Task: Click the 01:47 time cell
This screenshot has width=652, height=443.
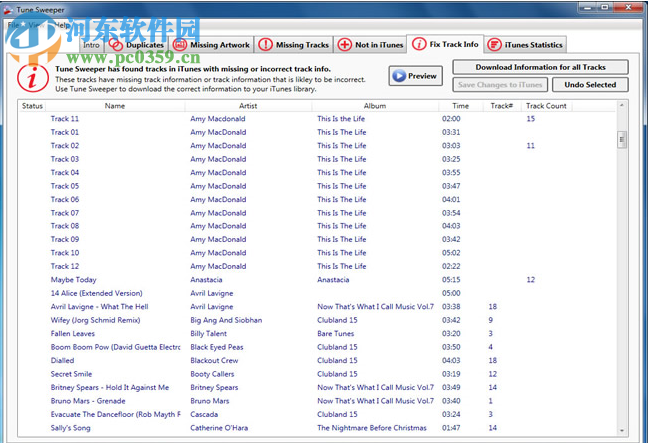Action: tap(451, 428)
